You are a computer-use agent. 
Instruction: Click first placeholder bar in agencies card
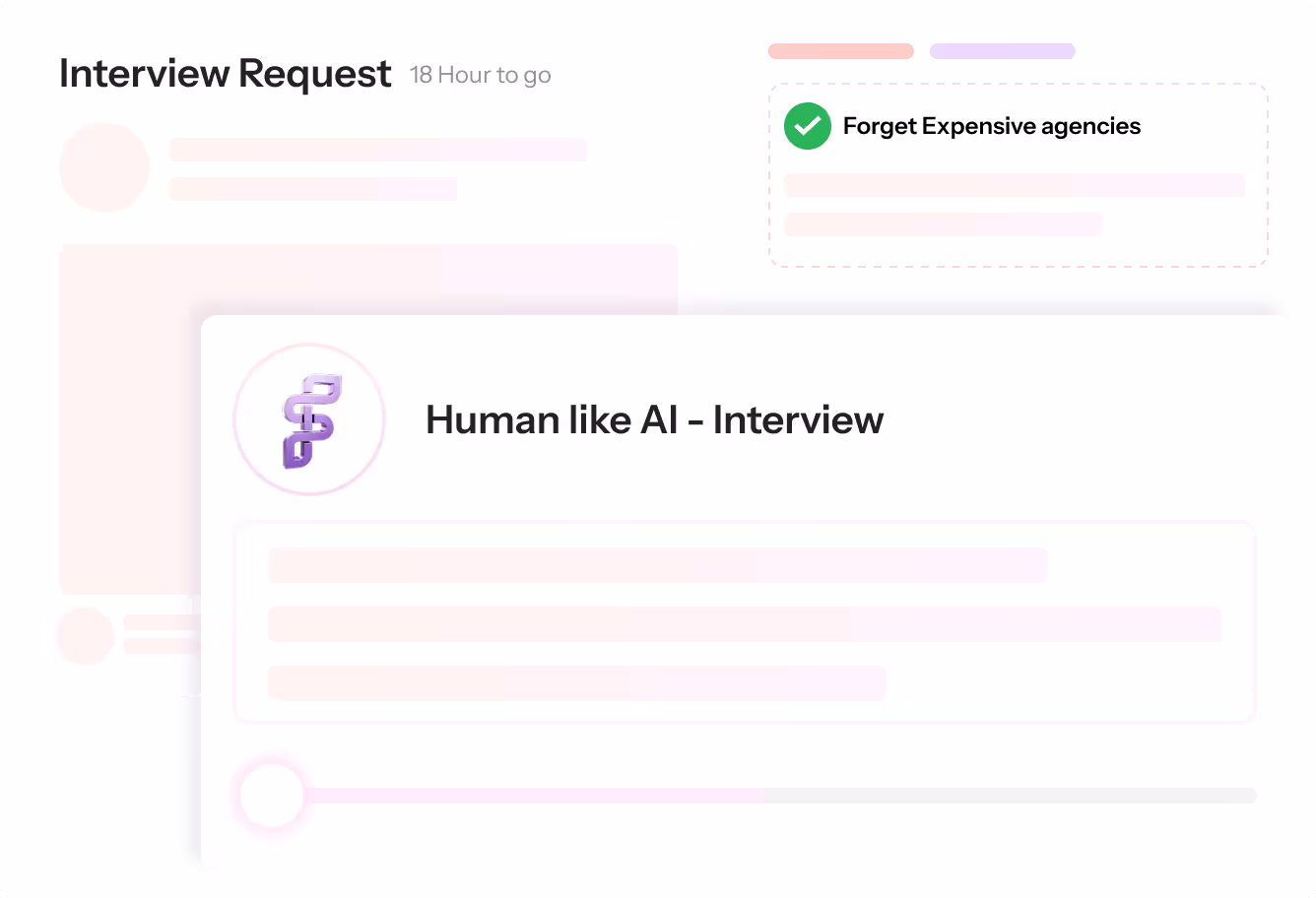(x=1015, y=185)
